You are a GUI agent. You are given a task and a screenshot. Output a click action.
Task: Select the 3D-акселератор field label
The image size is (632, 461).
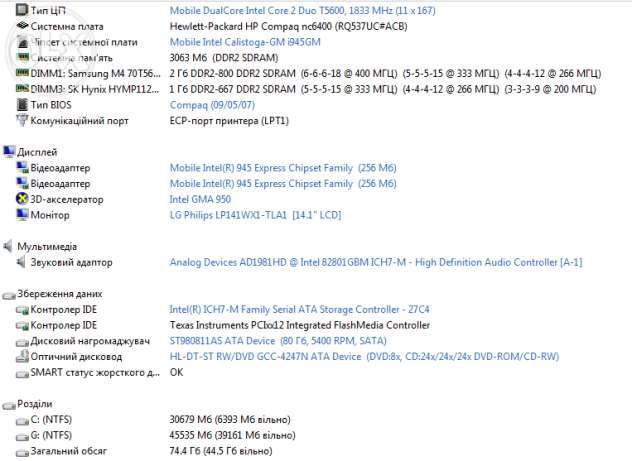tap(67, 199)
